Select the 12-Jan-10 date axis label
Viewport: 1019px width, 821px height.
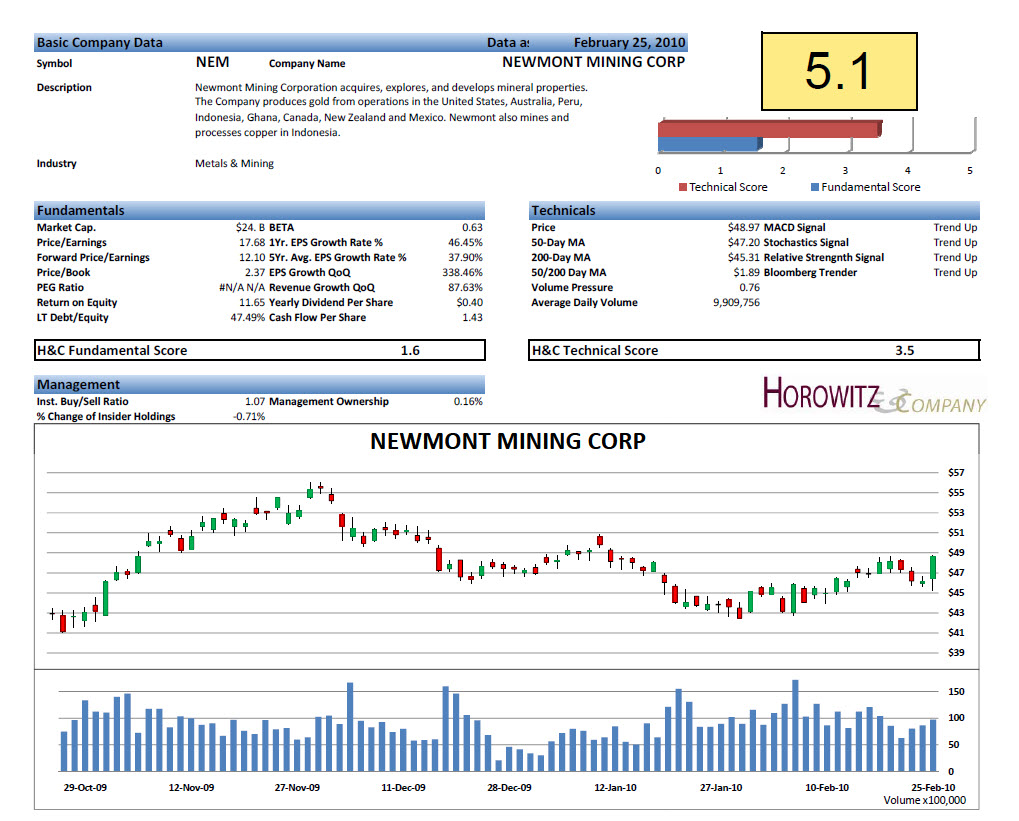(x=615, y=788)
